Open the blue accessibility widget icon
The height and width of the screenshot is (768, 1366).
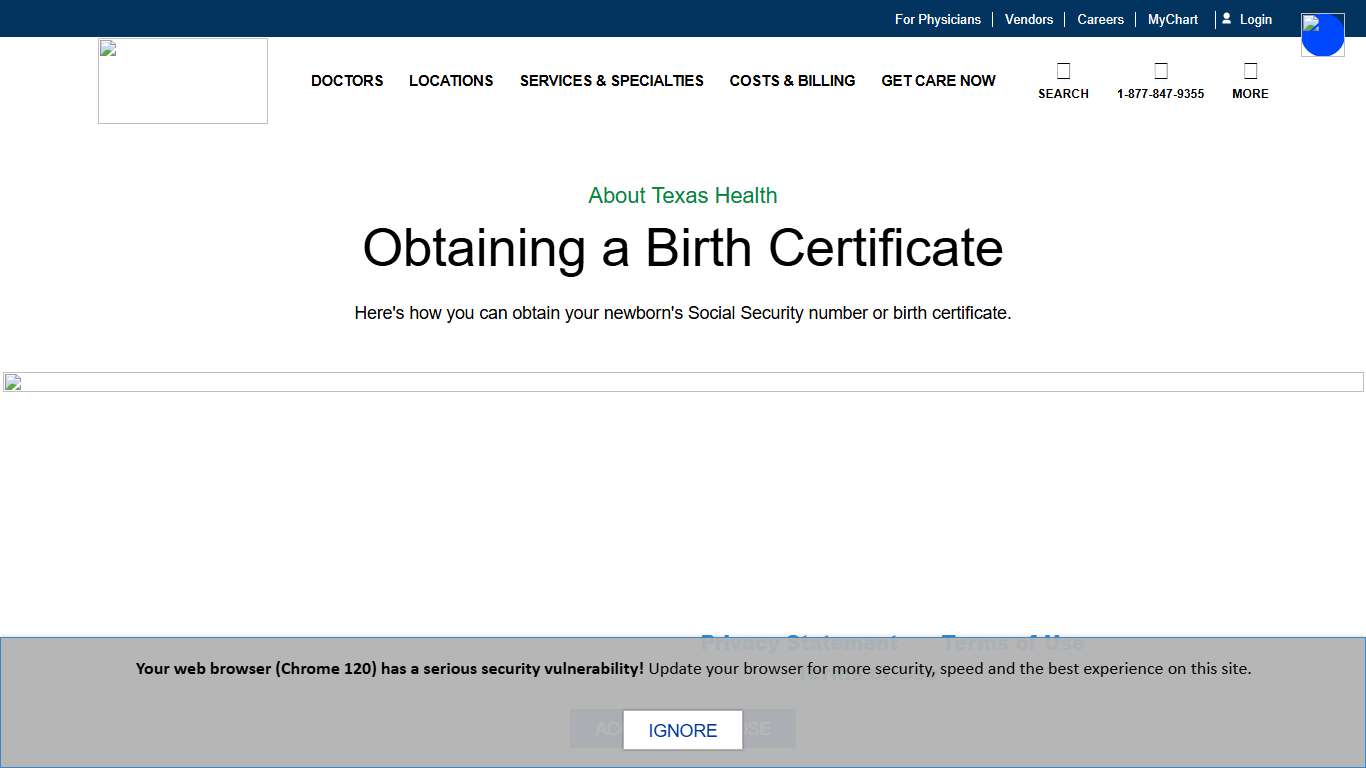click(1322, 34)
